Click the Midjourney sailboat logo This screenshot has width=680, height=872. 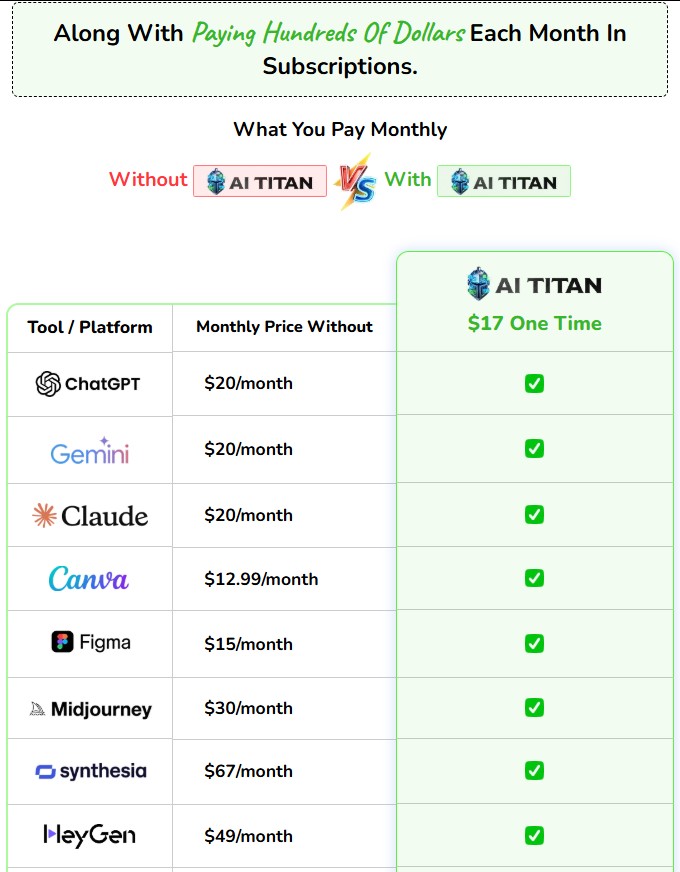pyautogui.click(x=37, y=709)
